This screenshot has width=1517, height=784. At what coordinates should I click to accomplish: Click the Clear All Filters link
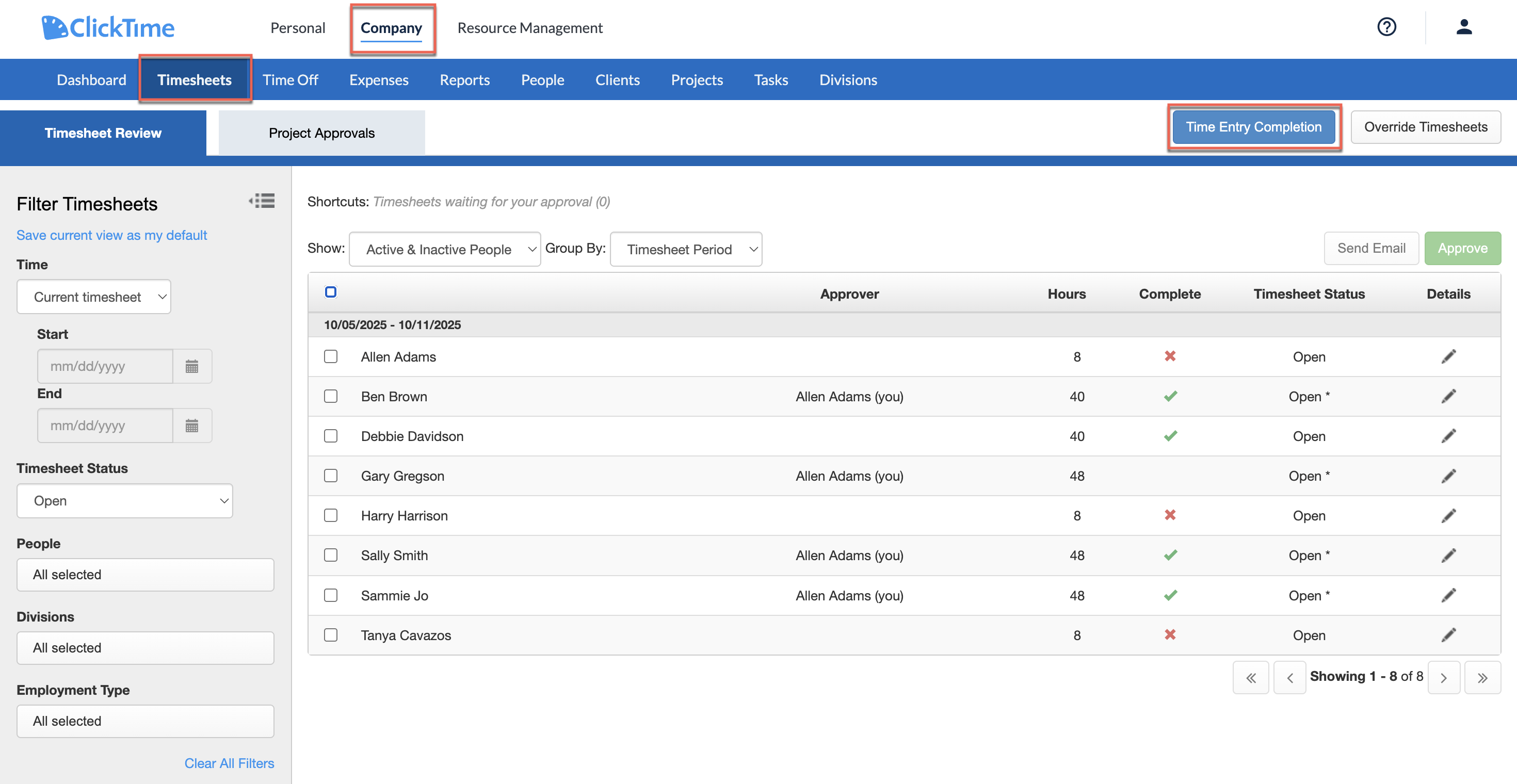click(x=229, y=763)
